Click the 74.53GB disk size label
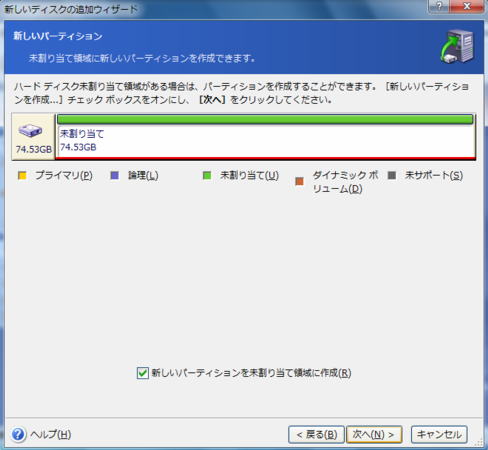Image resolution: width=488 pixels, height=450 pixels. tap(34, 149)
